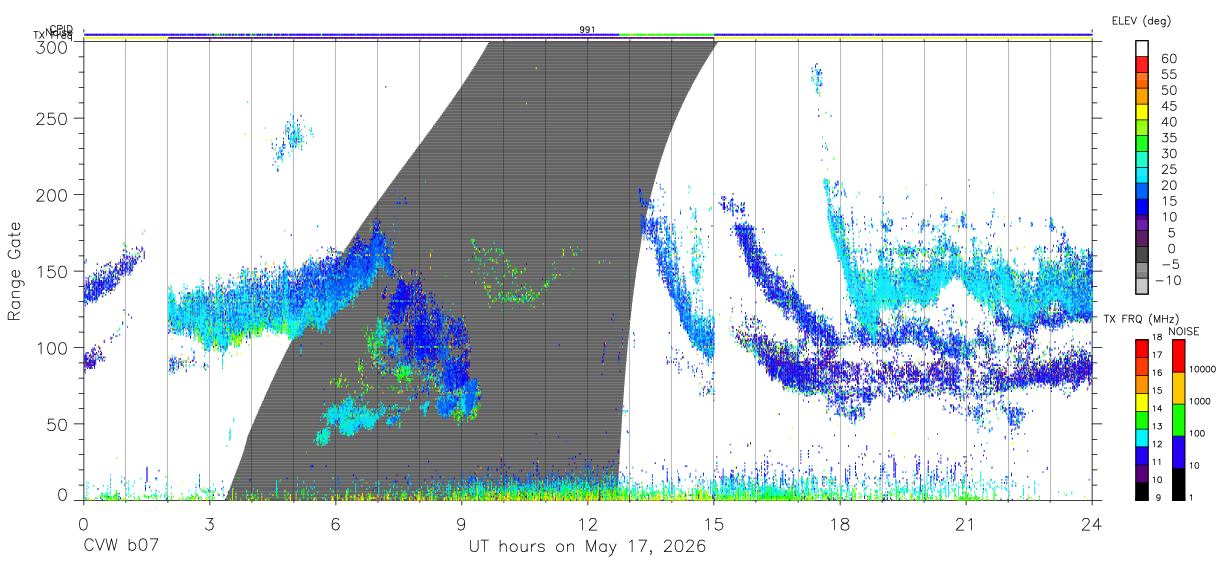The image size is (1228, 567).
Task: Click the black segment of the NOISE color bar
Action: (x=1180, y=484)
